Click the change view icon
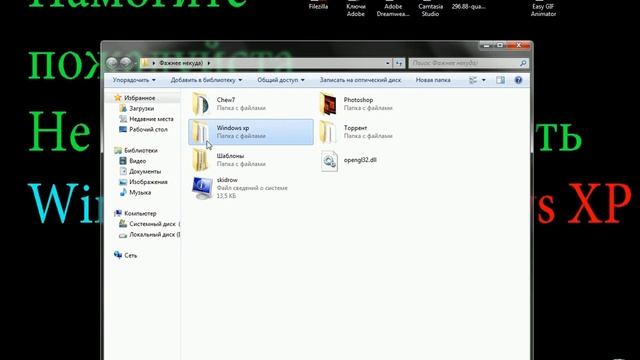Image resolution: width=640 pixels, height=360 pixels. point(473,80)
